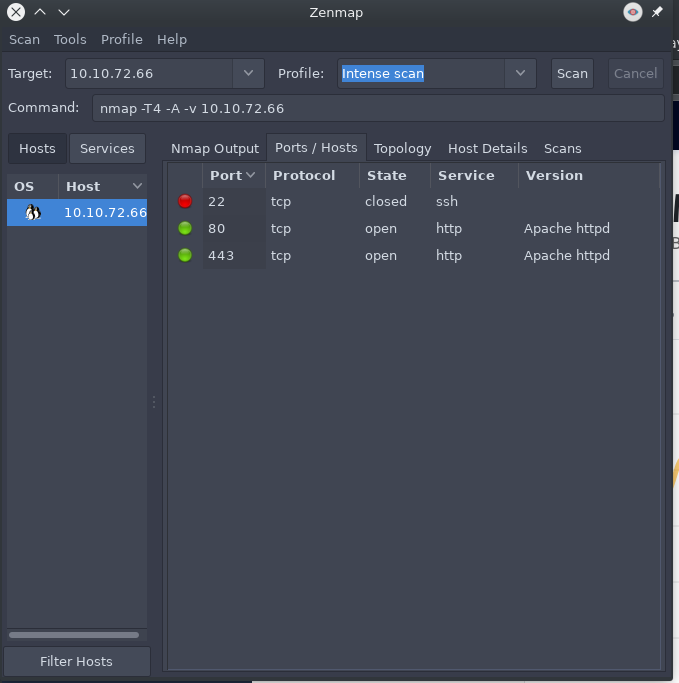This screenshot has height=683, width=679.
Task: Click the red closed-state icon for port 22
Action: pyautogui.click(x=185, y=201)
